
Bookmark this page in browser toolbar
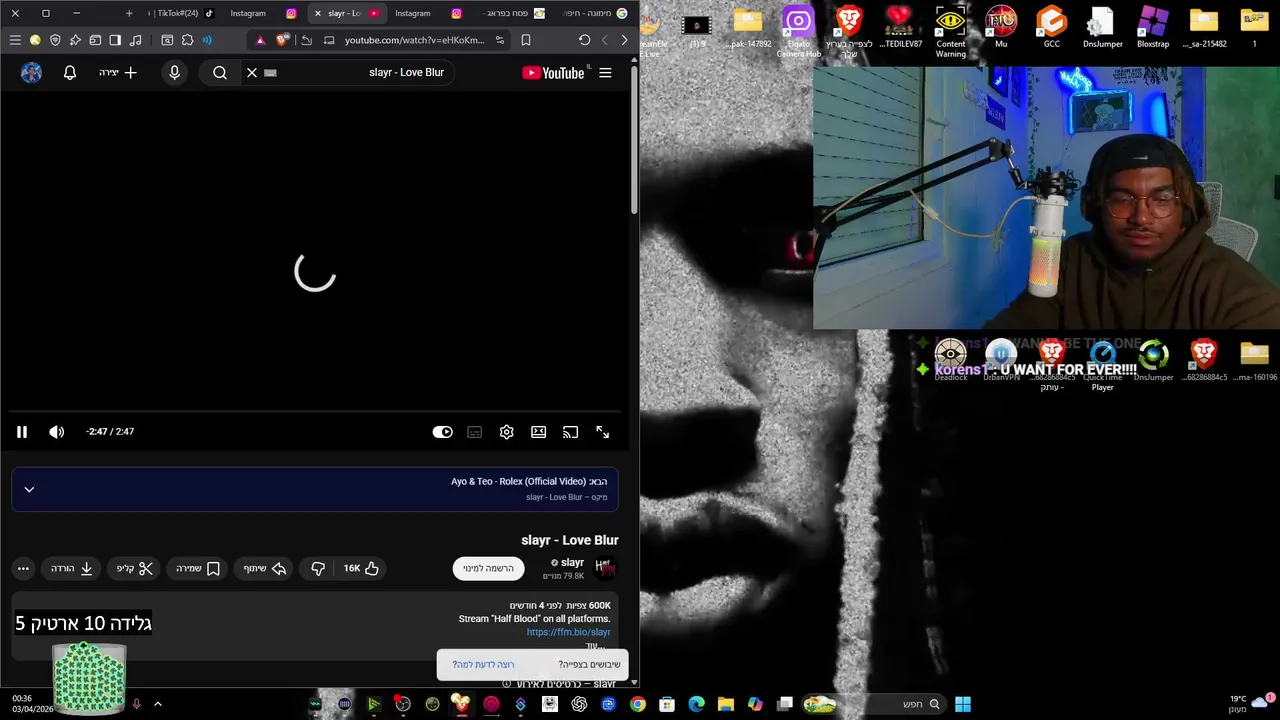tap(526, 40)
